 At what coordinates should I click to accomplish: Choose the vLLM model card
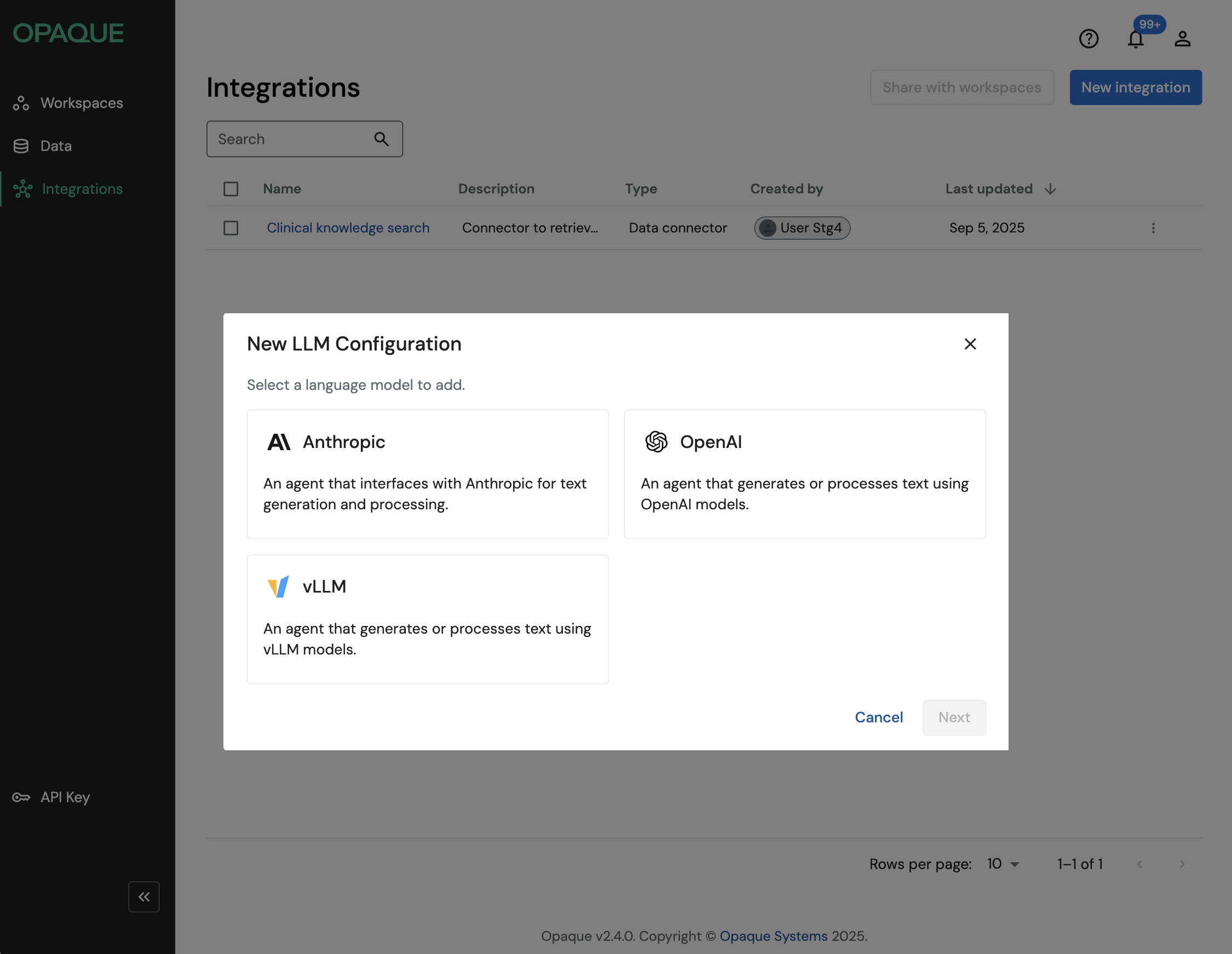tap(427, 619)
